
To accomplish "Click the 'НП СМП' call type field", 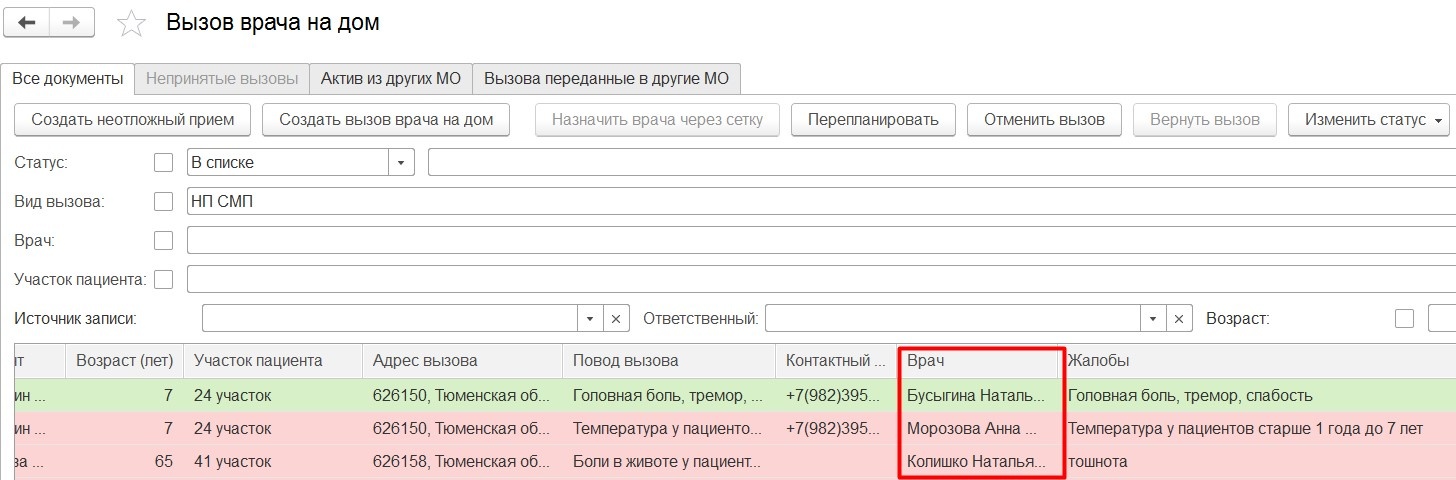I will point(800,201).
